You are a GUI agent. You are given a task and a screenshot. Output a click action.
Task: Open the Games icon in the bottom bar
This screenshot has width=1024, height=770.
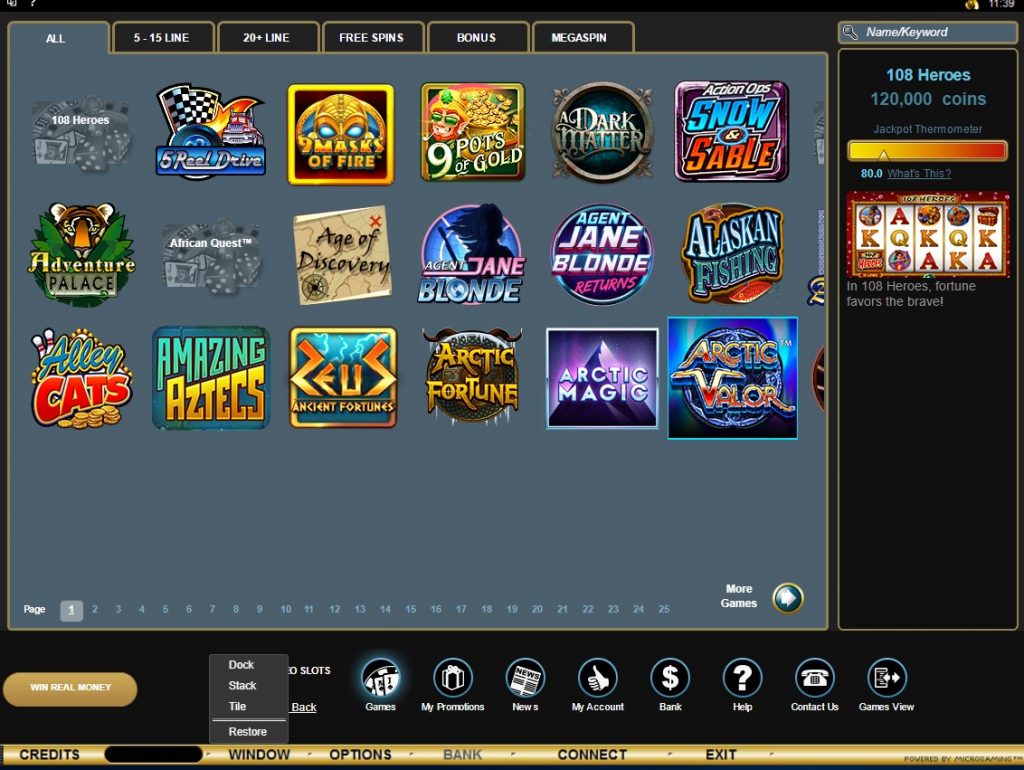click(380, 679)
